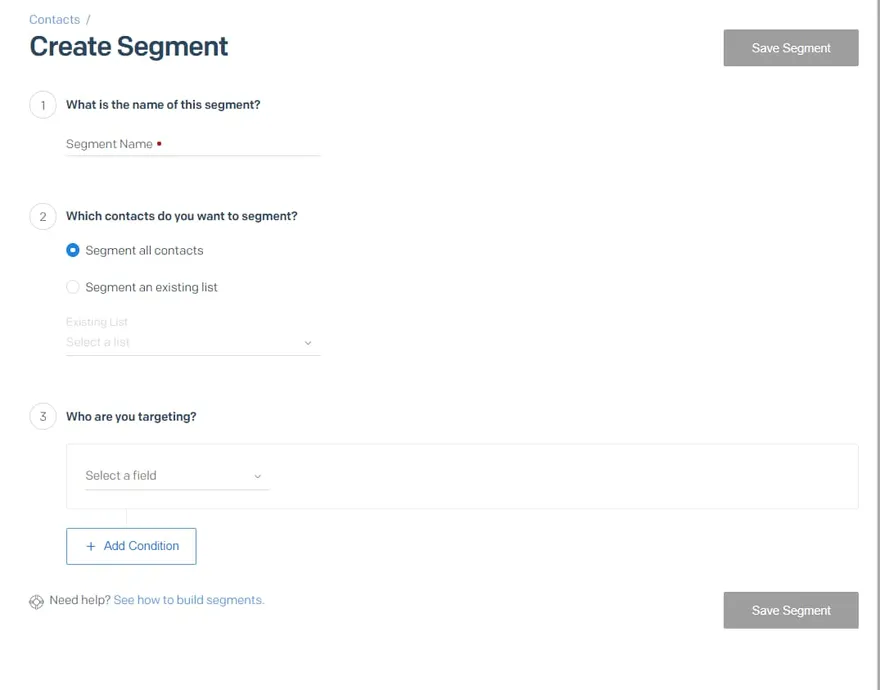Click the chevron beside Select a field
The width and height of the screenshot is (880, 690).
[258, 477]
